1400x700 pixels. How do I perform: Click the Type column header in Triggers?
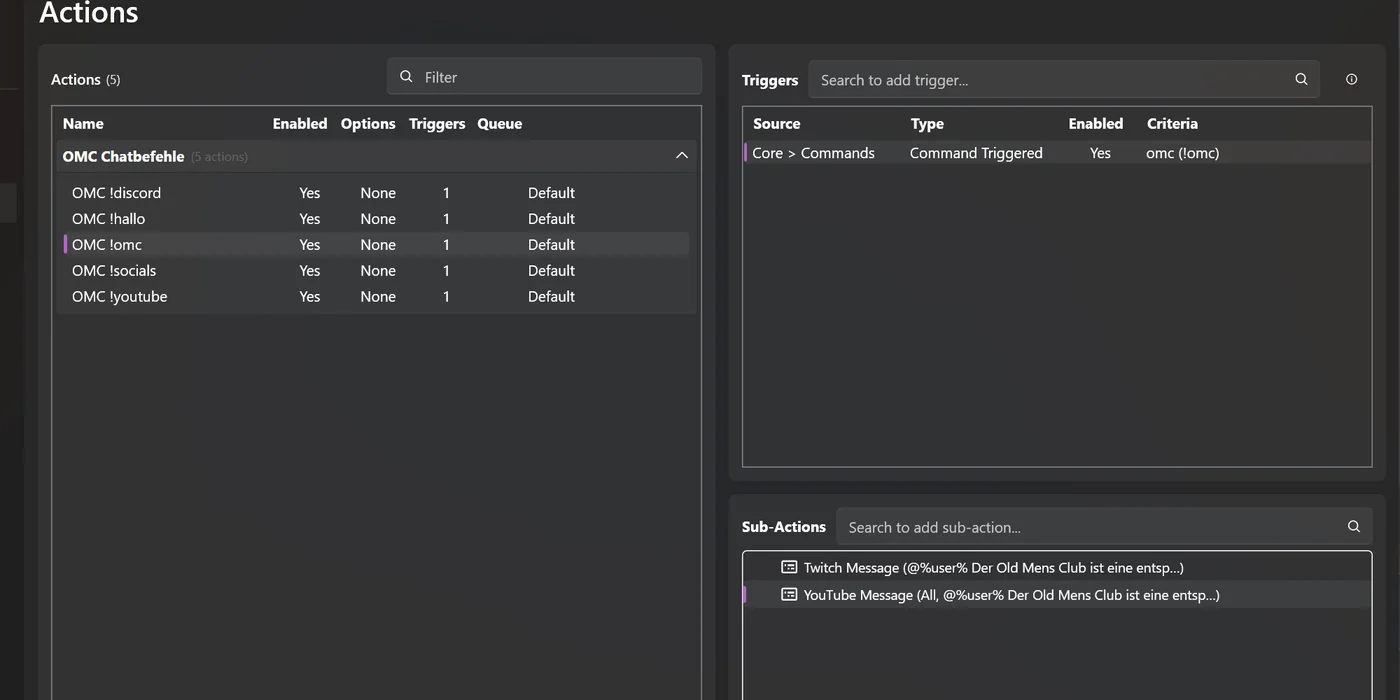pyautogui.click(x=927, y=124)
